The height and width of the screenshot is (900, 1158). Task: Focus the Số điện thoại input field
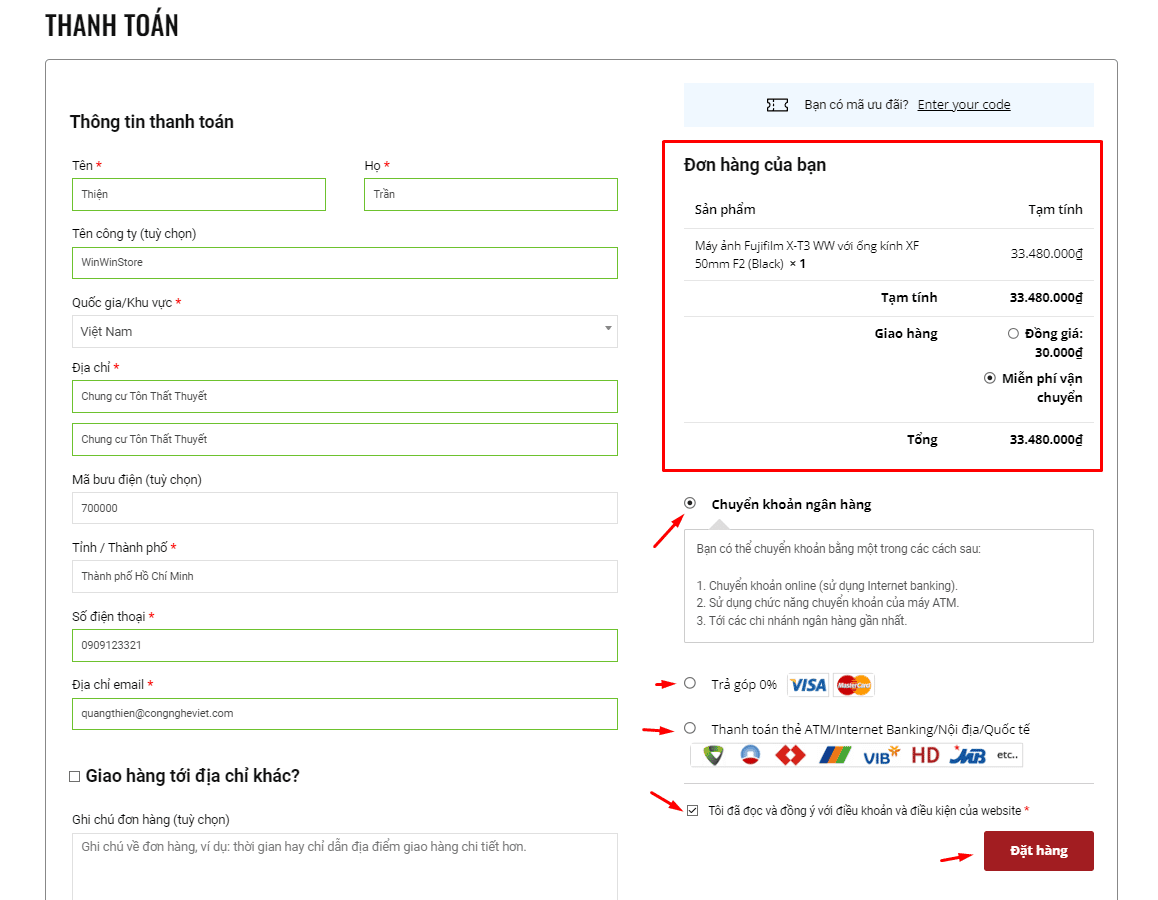point(345,645)
